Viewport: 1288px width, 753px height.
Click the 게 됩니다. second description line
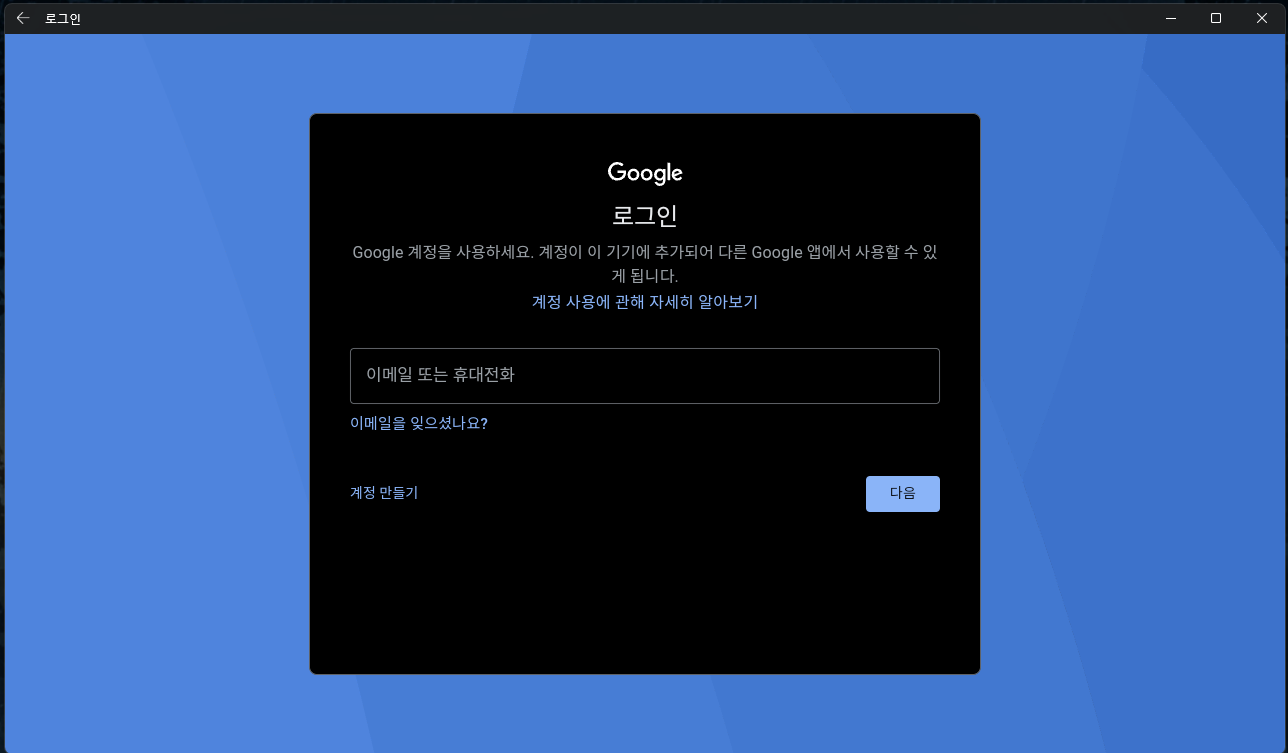[x=645, y=276]
